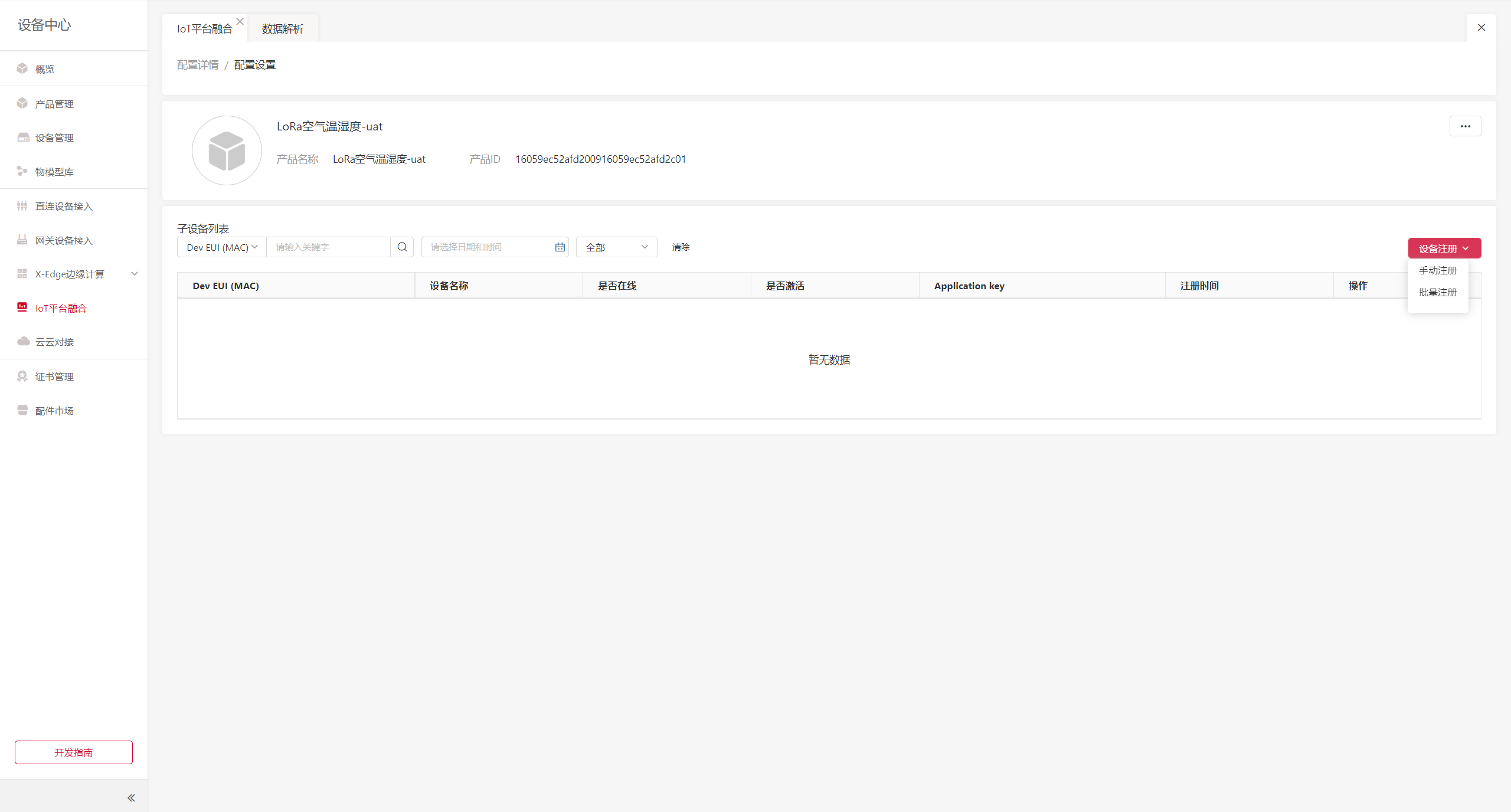Open the Dev EUI (MAC) search-type dropdown
Viewport: 1511px width, 812px height.
click(x=222, y=247)
